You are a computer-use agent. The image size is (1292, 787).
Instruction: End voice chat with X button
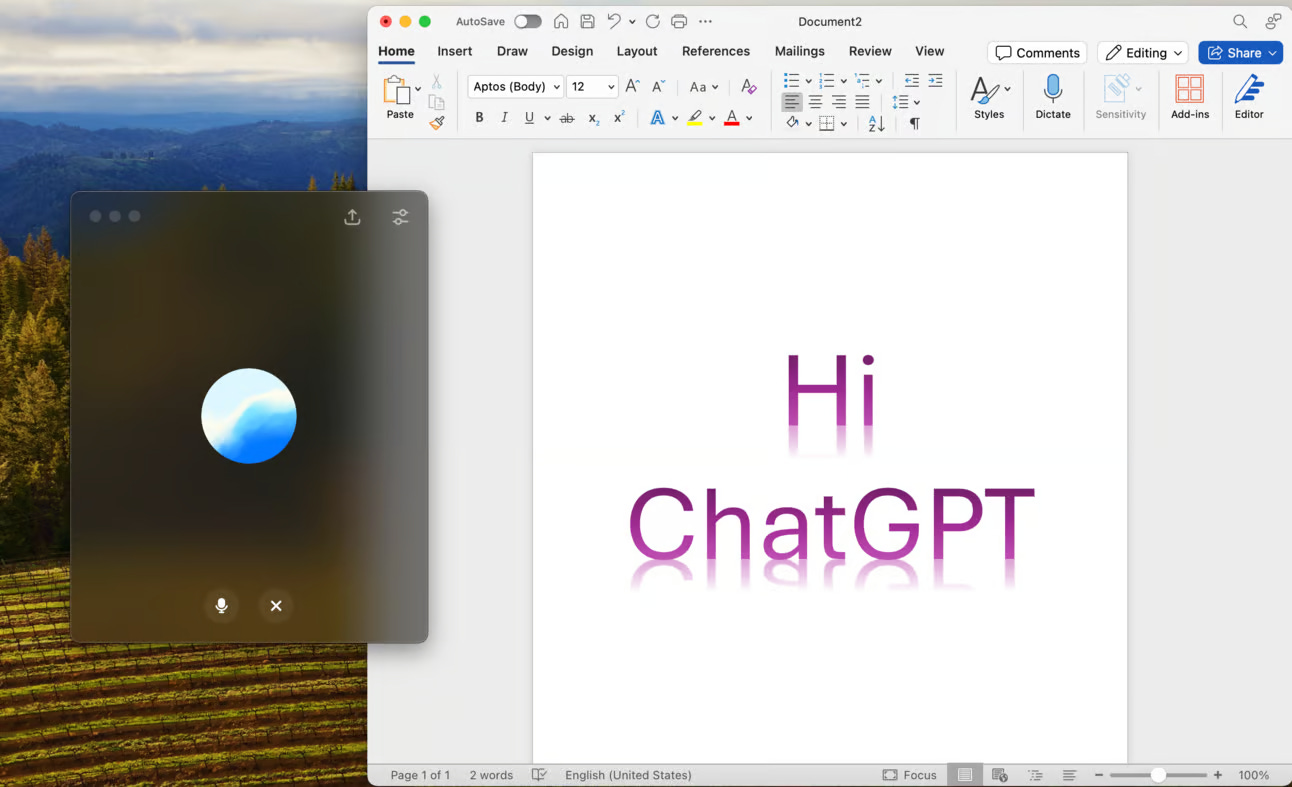(276, 605)
